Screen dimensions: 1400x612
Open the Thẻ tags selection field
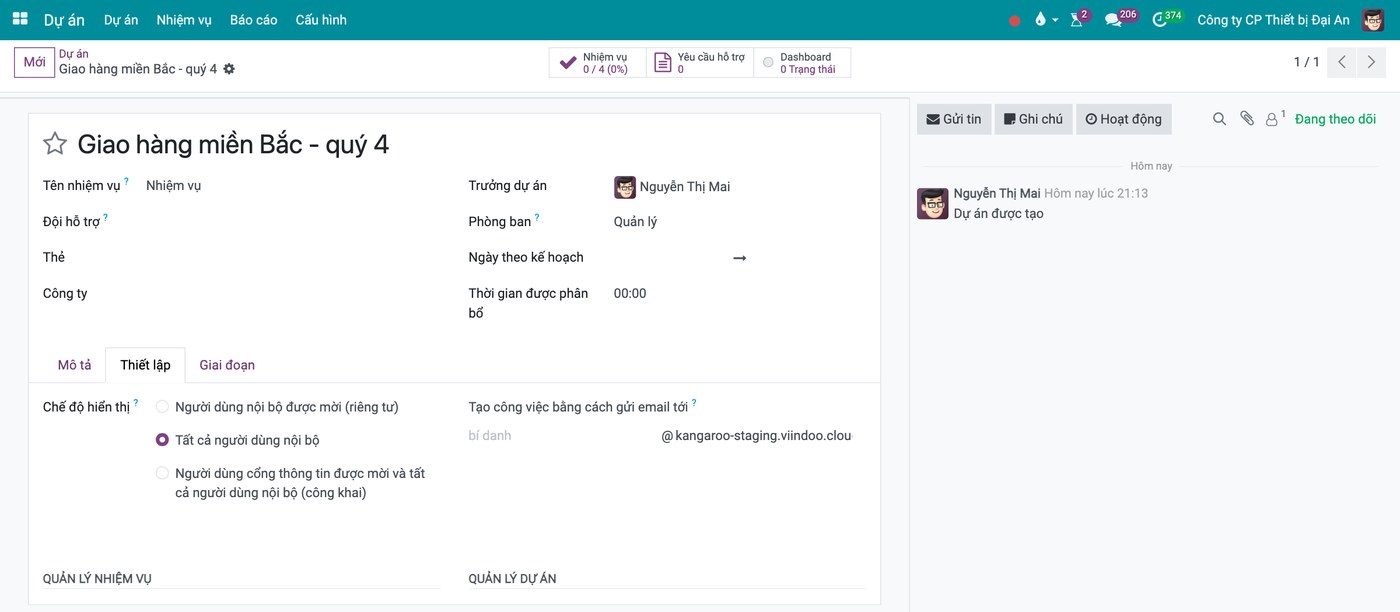[293, 258]
